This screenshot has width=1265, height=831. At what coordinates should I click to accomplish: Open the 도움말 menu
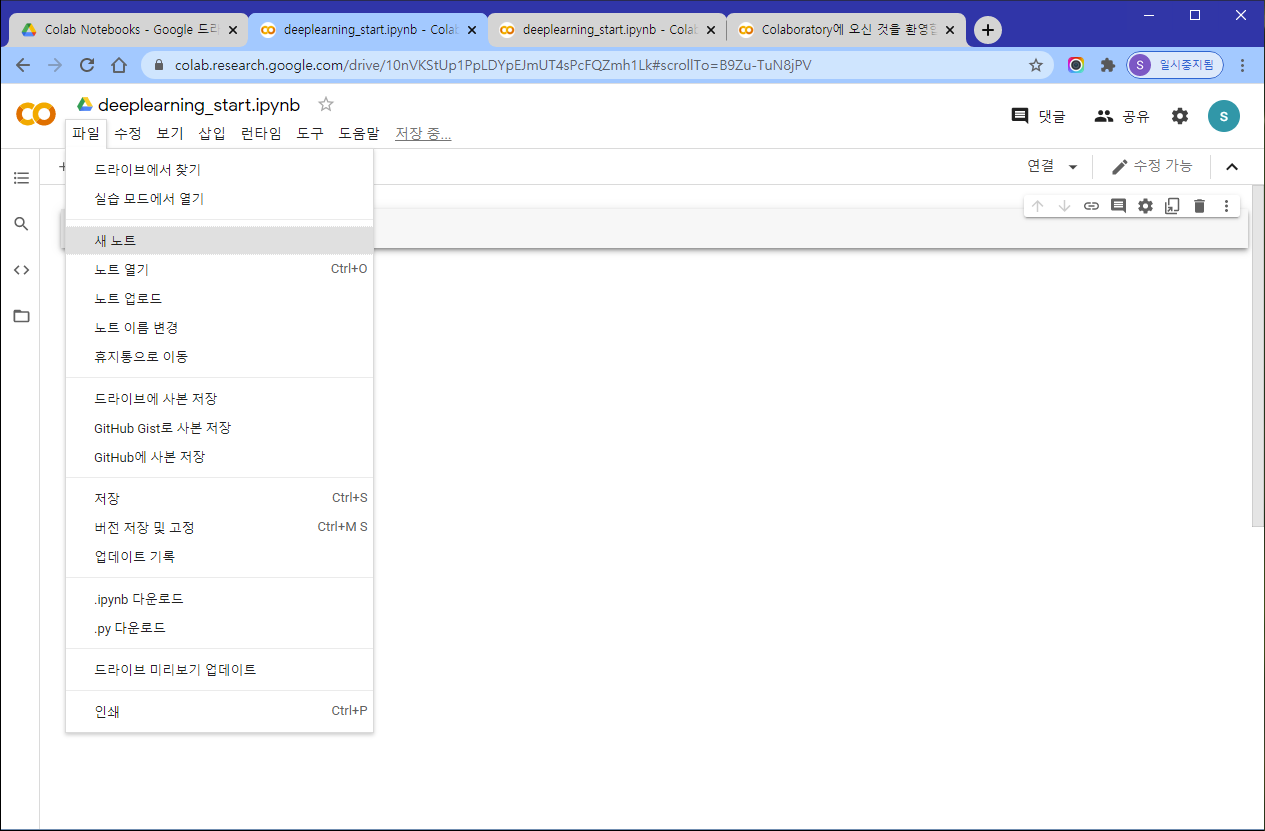point(359,134)
